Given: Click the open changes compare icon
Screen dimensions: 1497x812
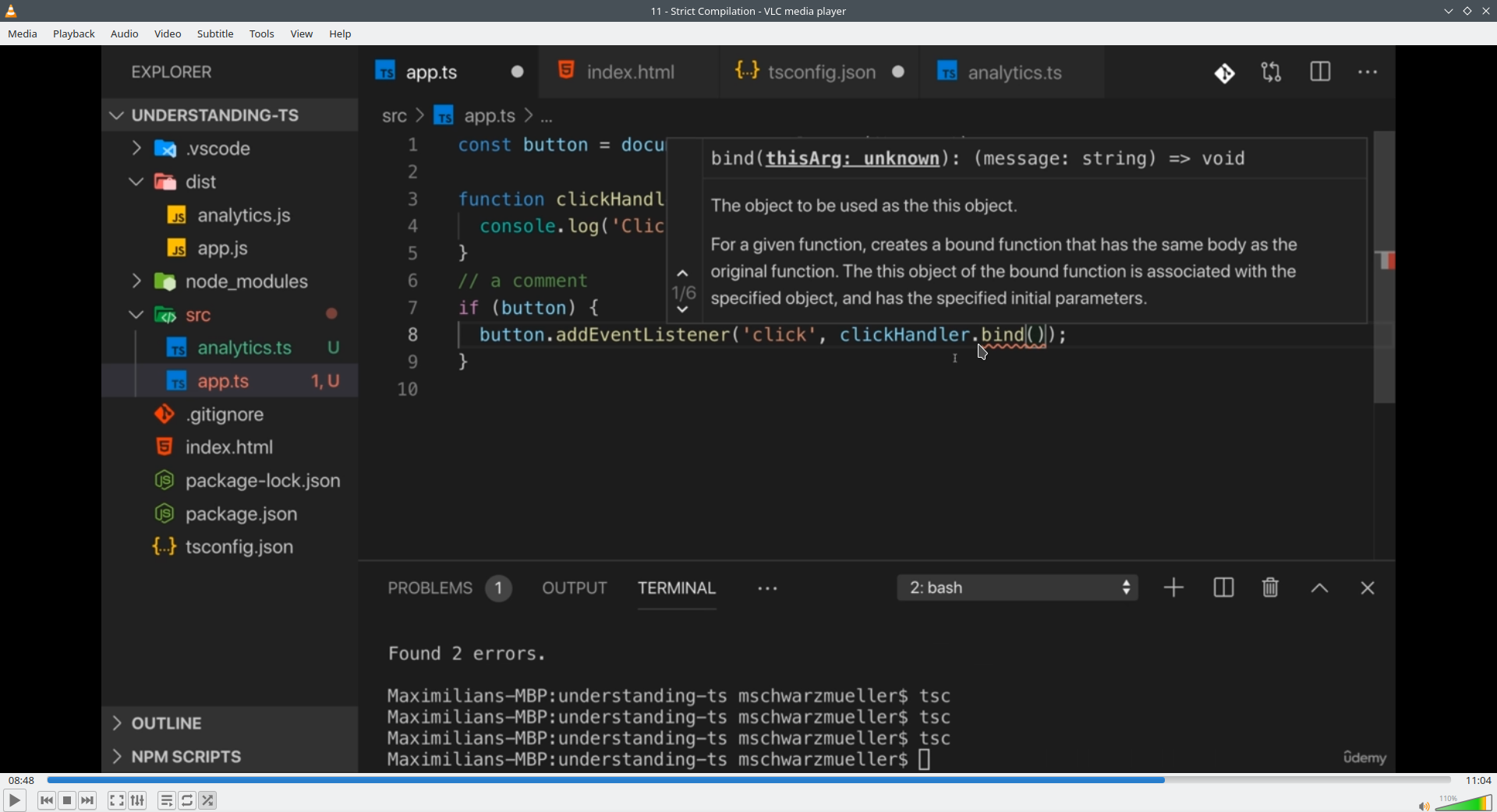Looking at the screenshot, I should 1272,73.
